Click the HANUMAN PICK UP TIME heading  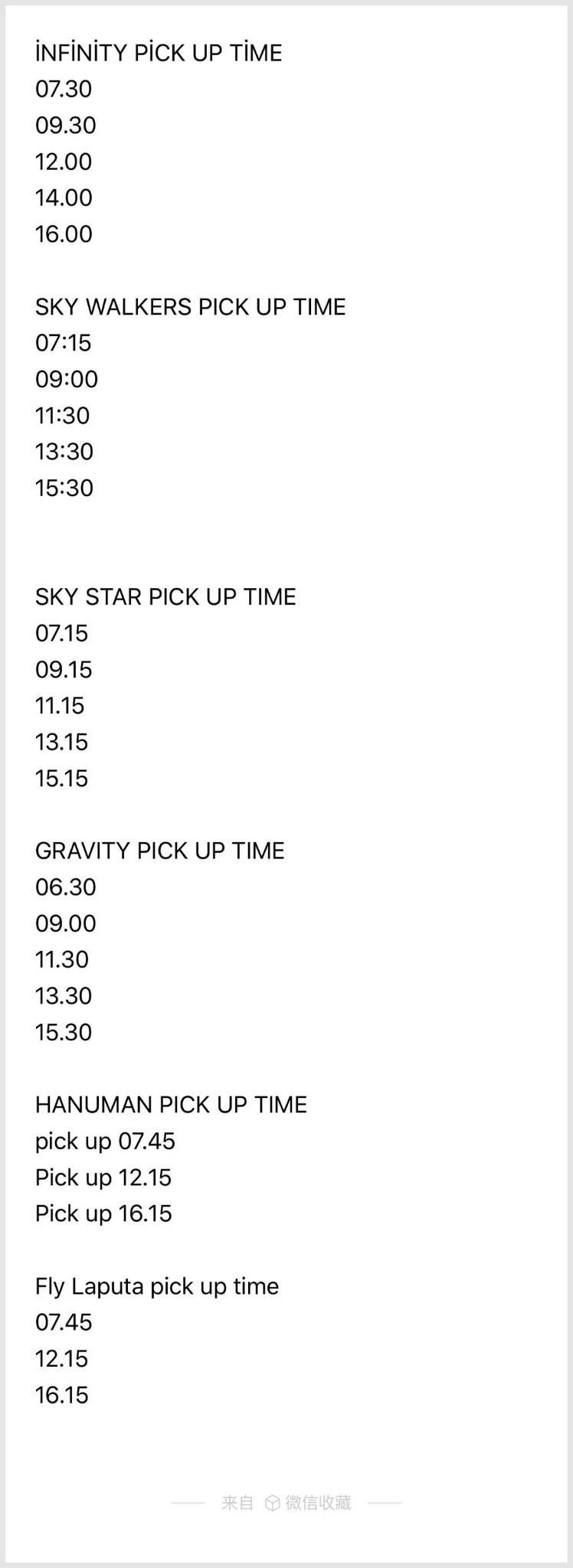click(x=171, y=1105)
